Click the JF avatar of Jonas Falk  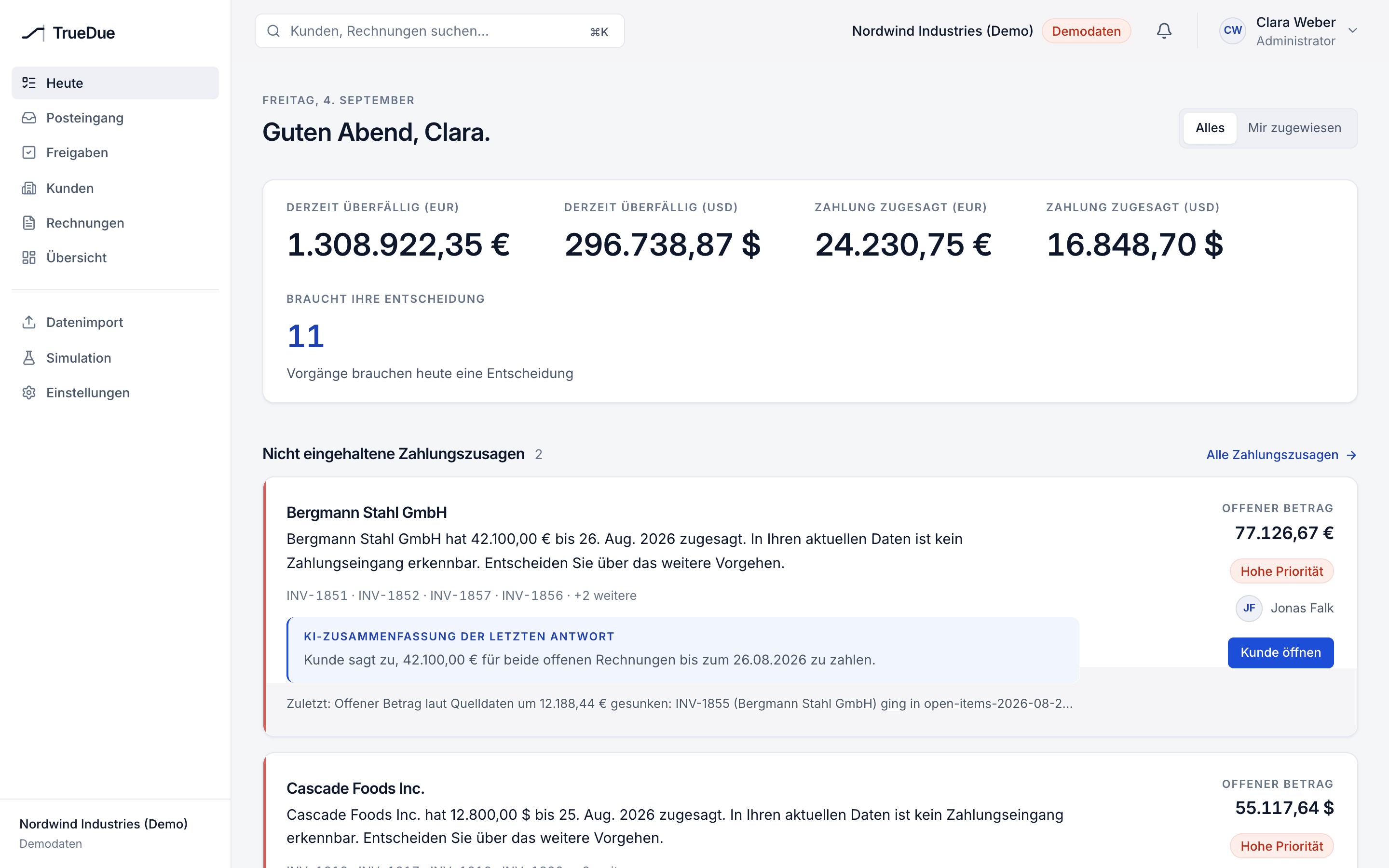click(x=1249, y=608)
